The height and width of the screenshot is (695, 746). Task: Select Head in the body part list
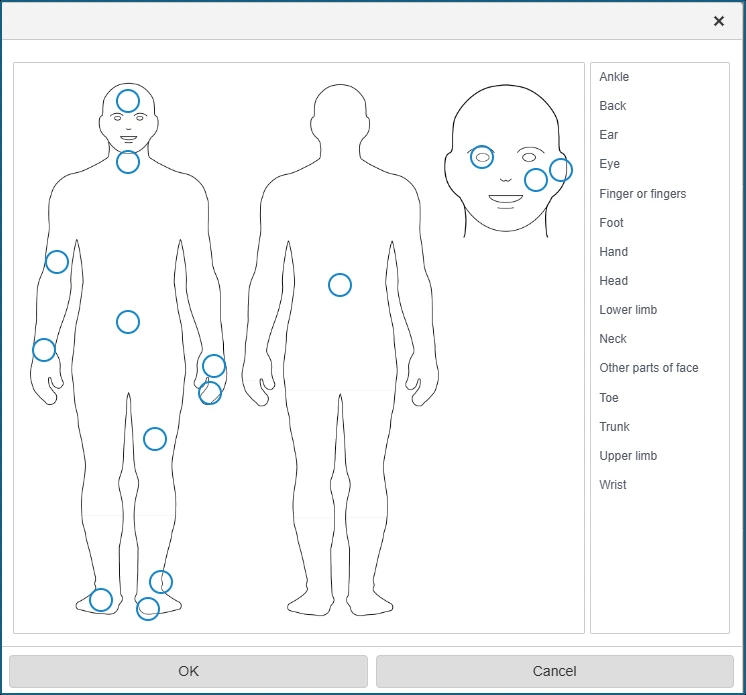tap(614, 281)
